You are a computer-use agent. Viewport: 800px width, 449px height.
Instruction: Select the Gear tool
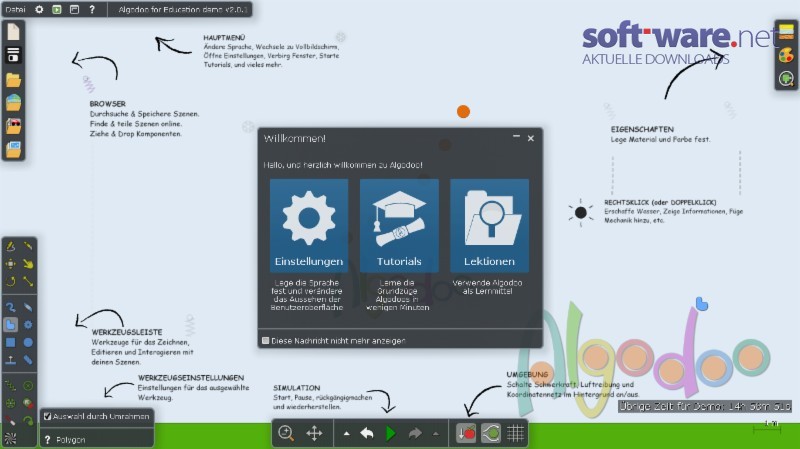[x=28, y=325]
